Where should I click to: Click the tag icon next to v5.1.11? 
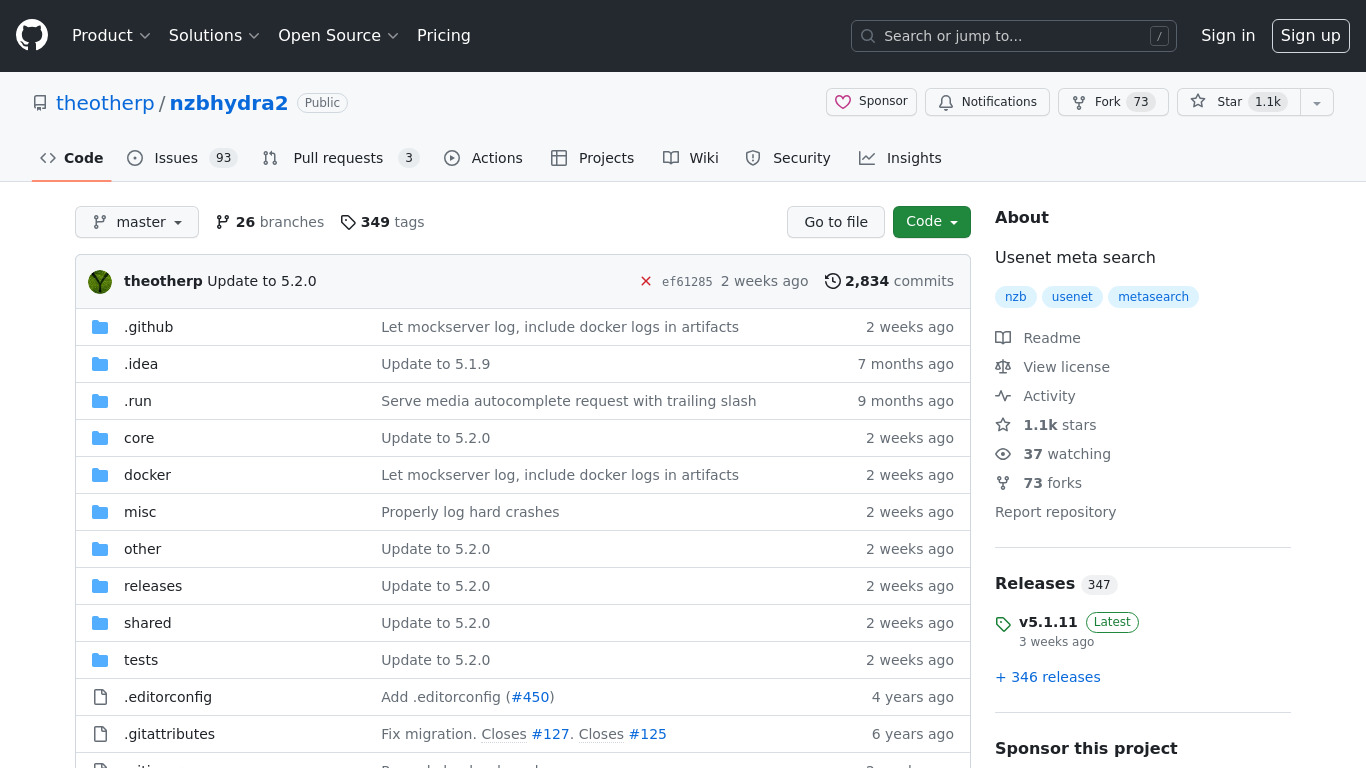click(1003, 624)
